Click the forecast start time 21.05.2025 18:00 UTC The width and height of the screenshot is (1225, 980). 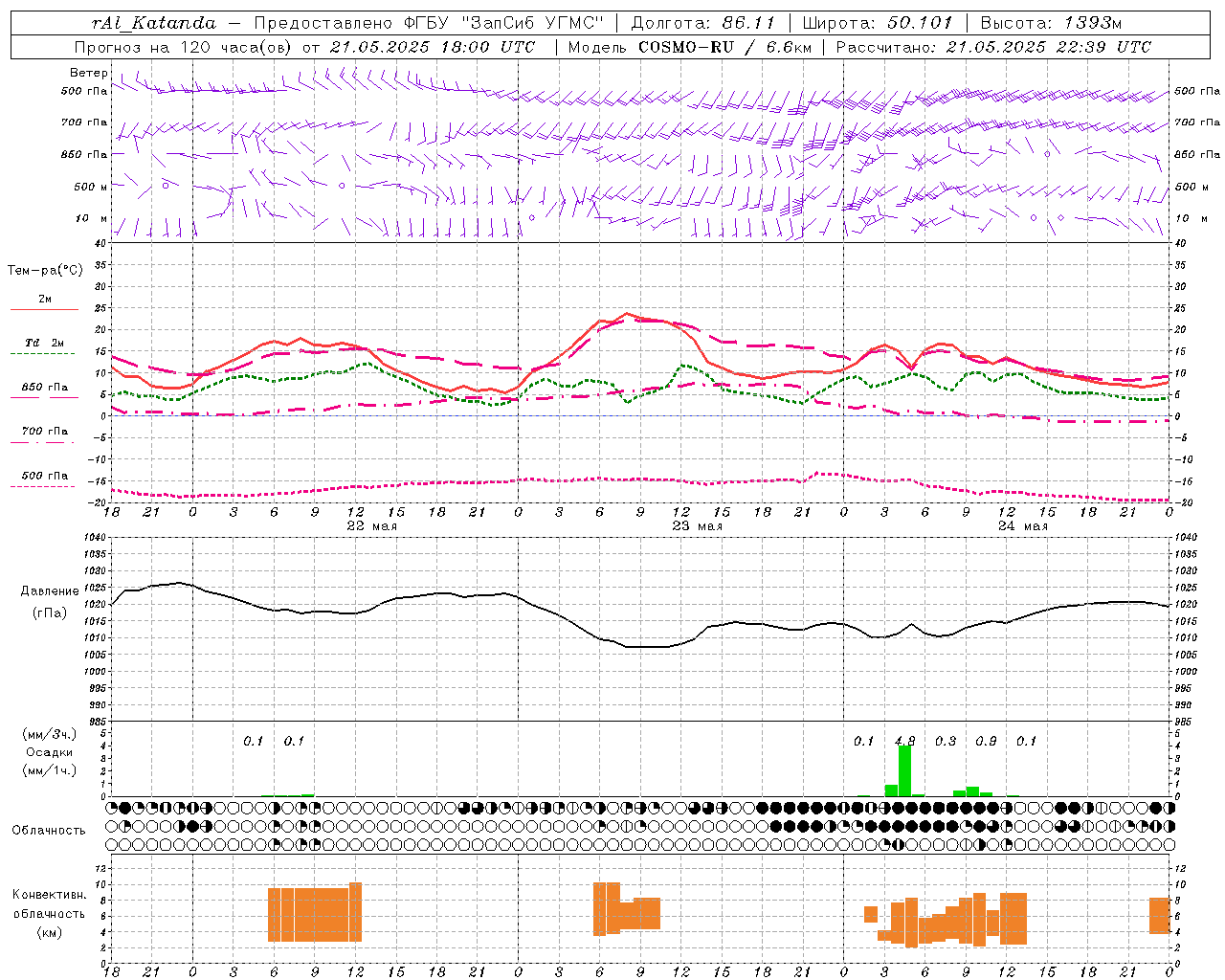(x=433, y=47)
